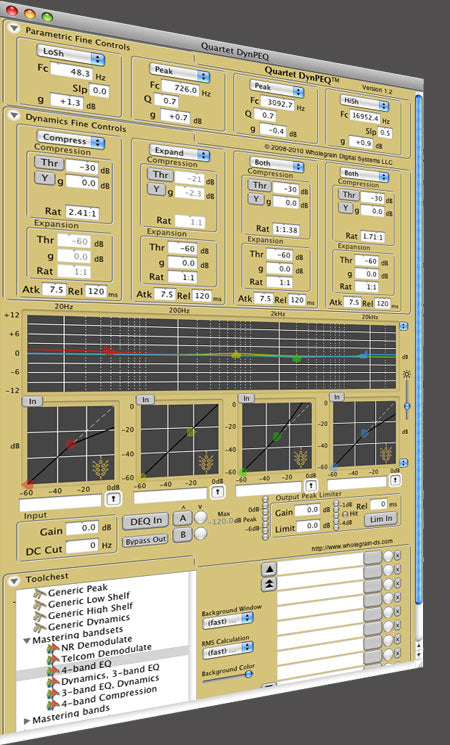Open the RMS Calculation dropdown
Viewport: 450px width, 745px height.
click(228, 651)
